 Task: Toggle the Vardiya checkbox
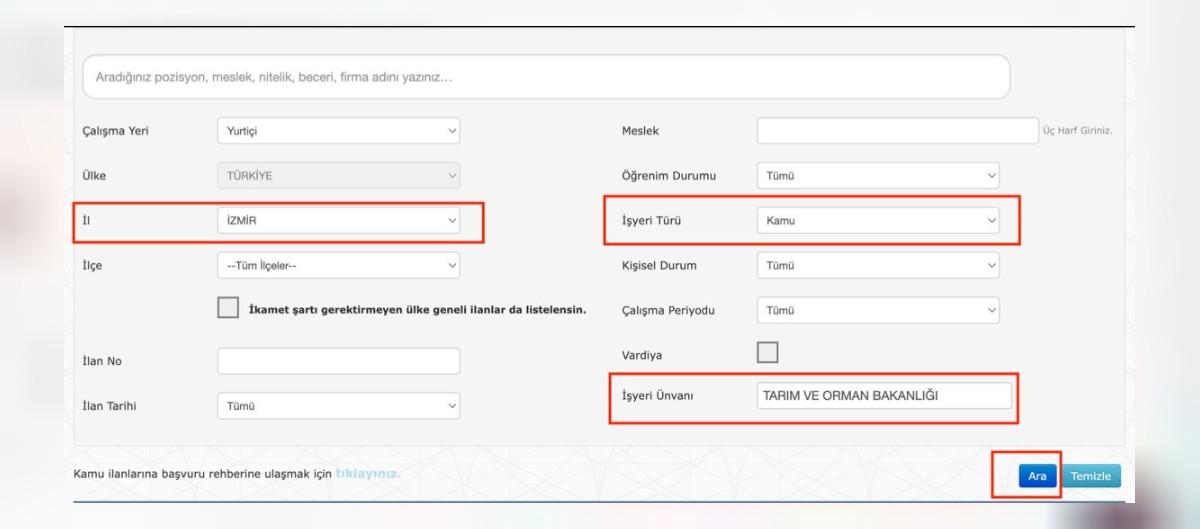point(767,352)
